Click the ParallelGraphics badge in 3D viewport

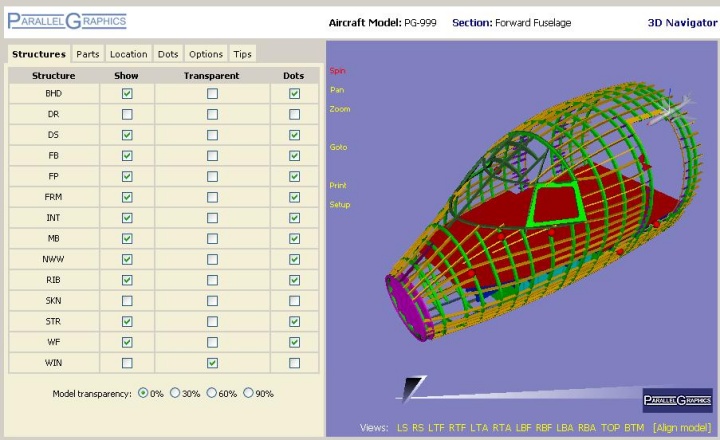click(677, 400)
